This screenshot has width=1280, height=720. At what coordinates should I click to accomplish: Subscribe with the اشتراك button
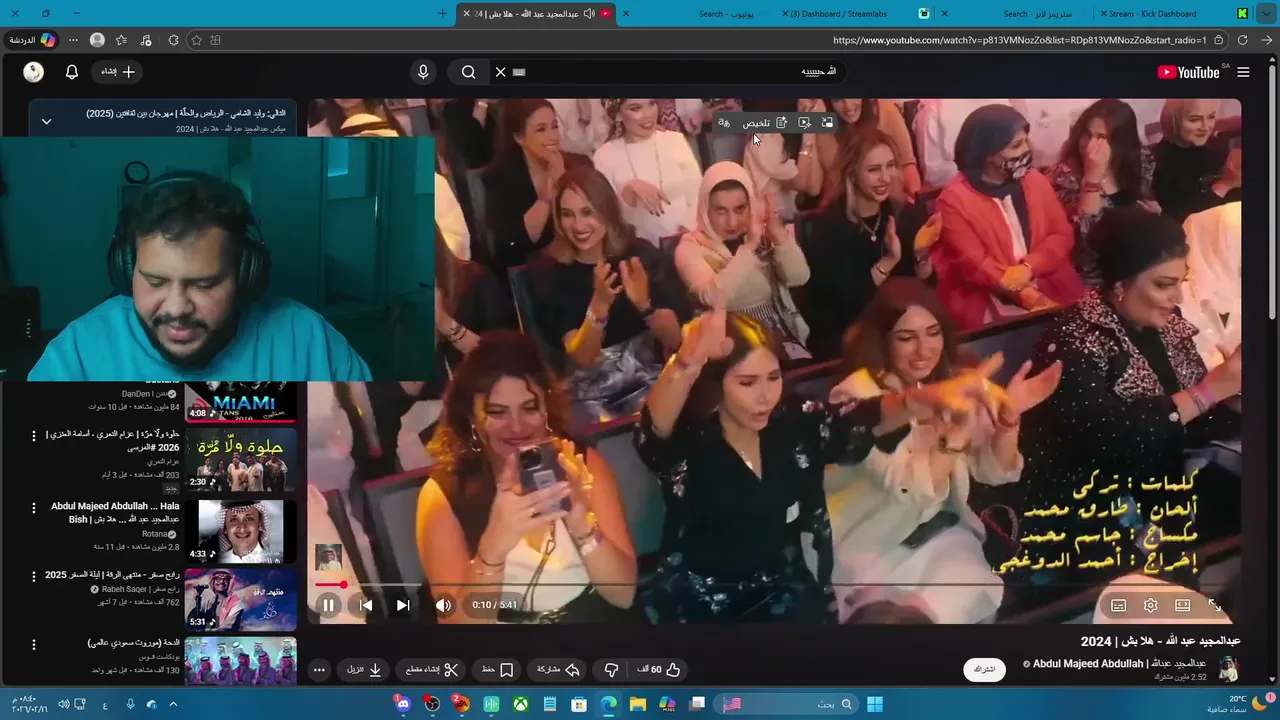984,669
